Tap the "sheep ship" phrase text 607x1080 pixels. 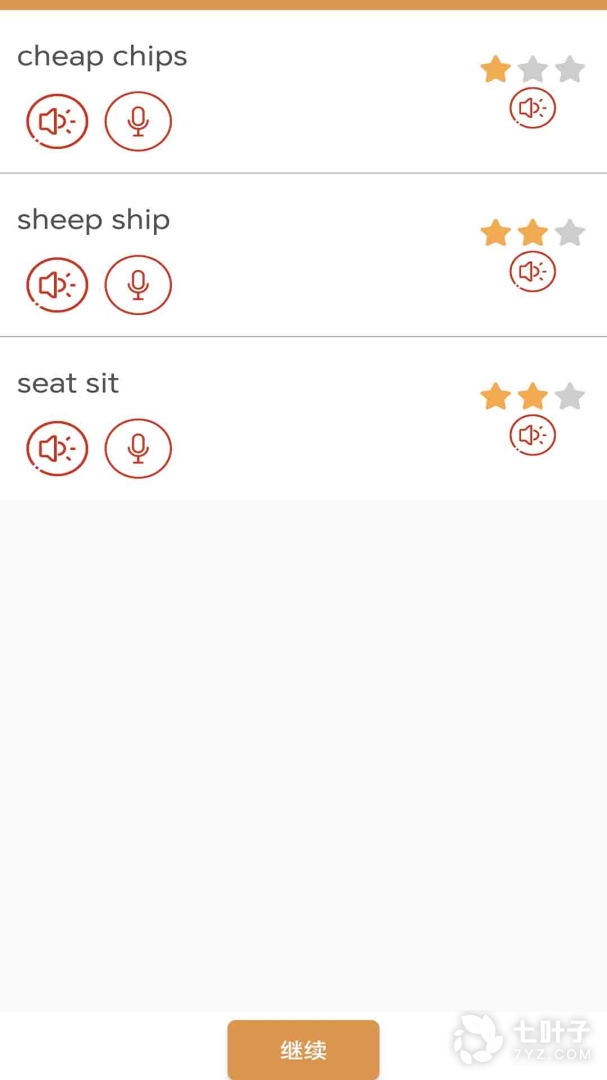tap(93, 220)
